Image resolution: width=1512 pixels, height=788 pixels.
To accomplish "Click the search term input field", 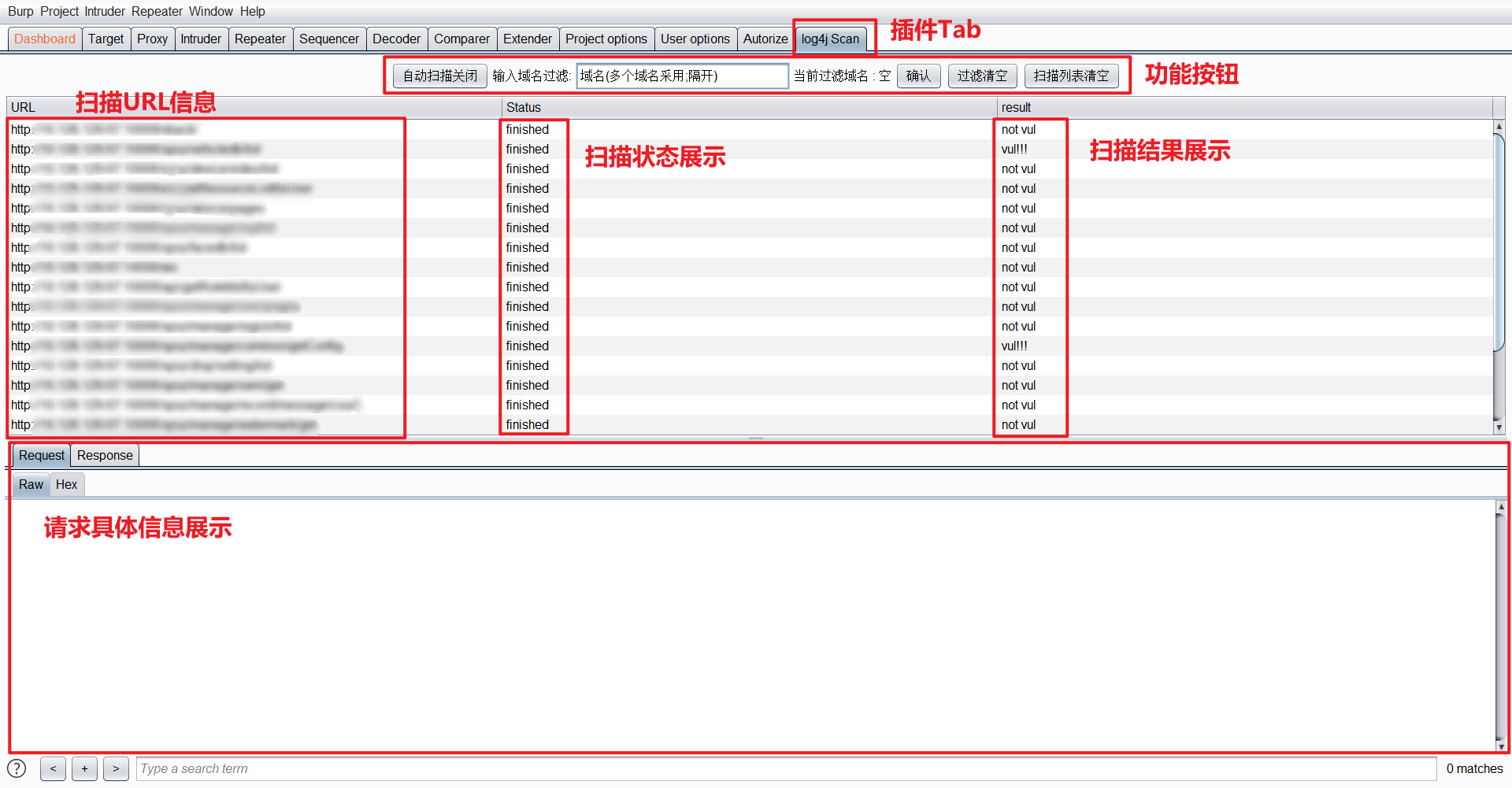I will click(x=786, y=769).
